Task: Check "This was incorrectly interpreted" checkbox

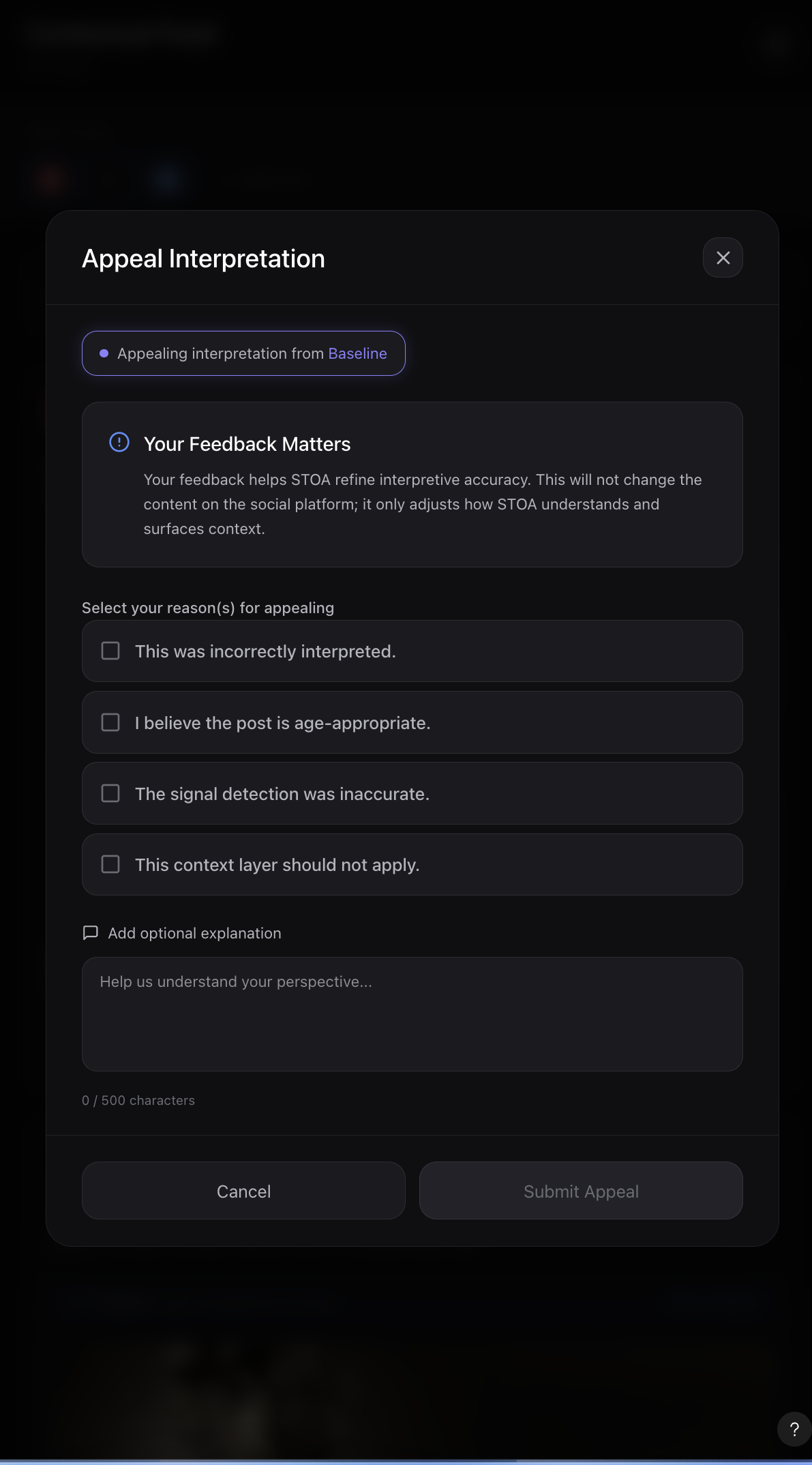Action: click(x=110, y=651)
